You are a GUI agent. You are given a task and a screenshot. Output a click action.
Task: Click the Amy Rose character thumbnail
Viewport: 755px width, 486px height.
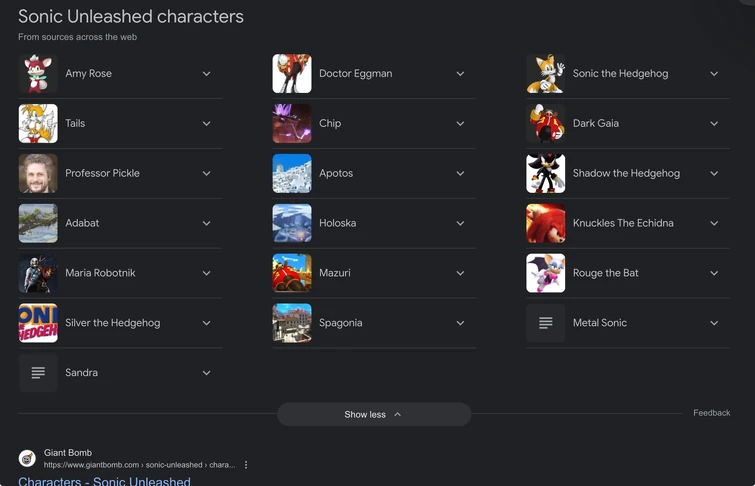(38, 74)
